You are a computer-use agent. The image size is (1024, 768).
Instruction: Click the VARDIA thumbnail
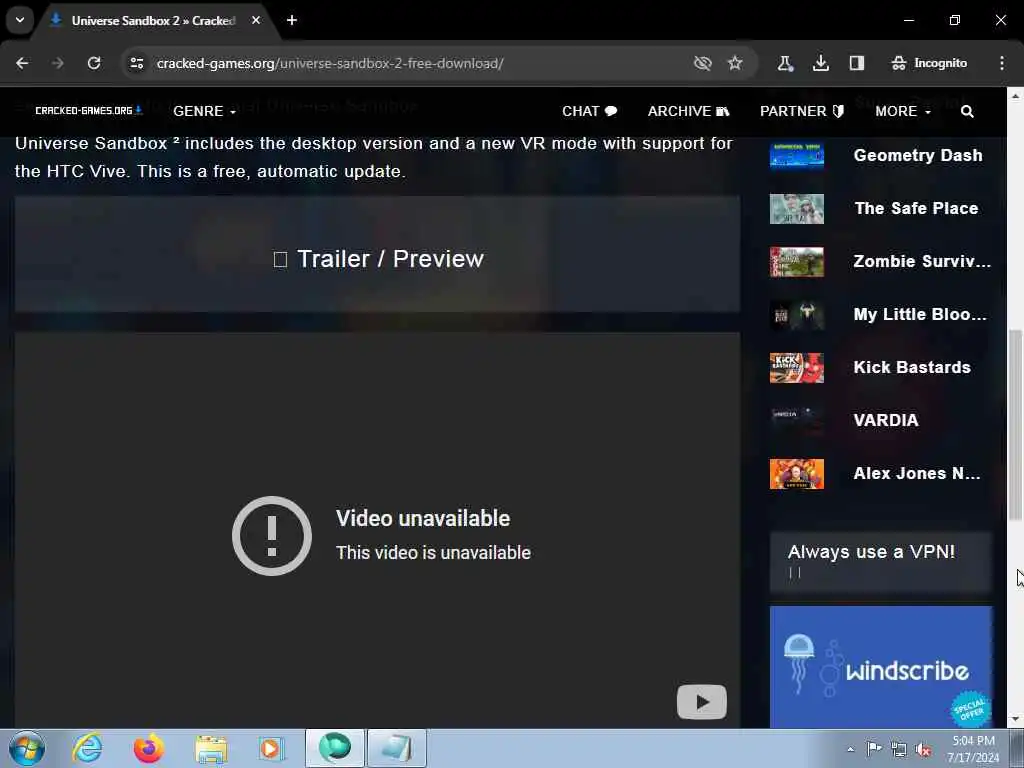(x=797, y=421)
